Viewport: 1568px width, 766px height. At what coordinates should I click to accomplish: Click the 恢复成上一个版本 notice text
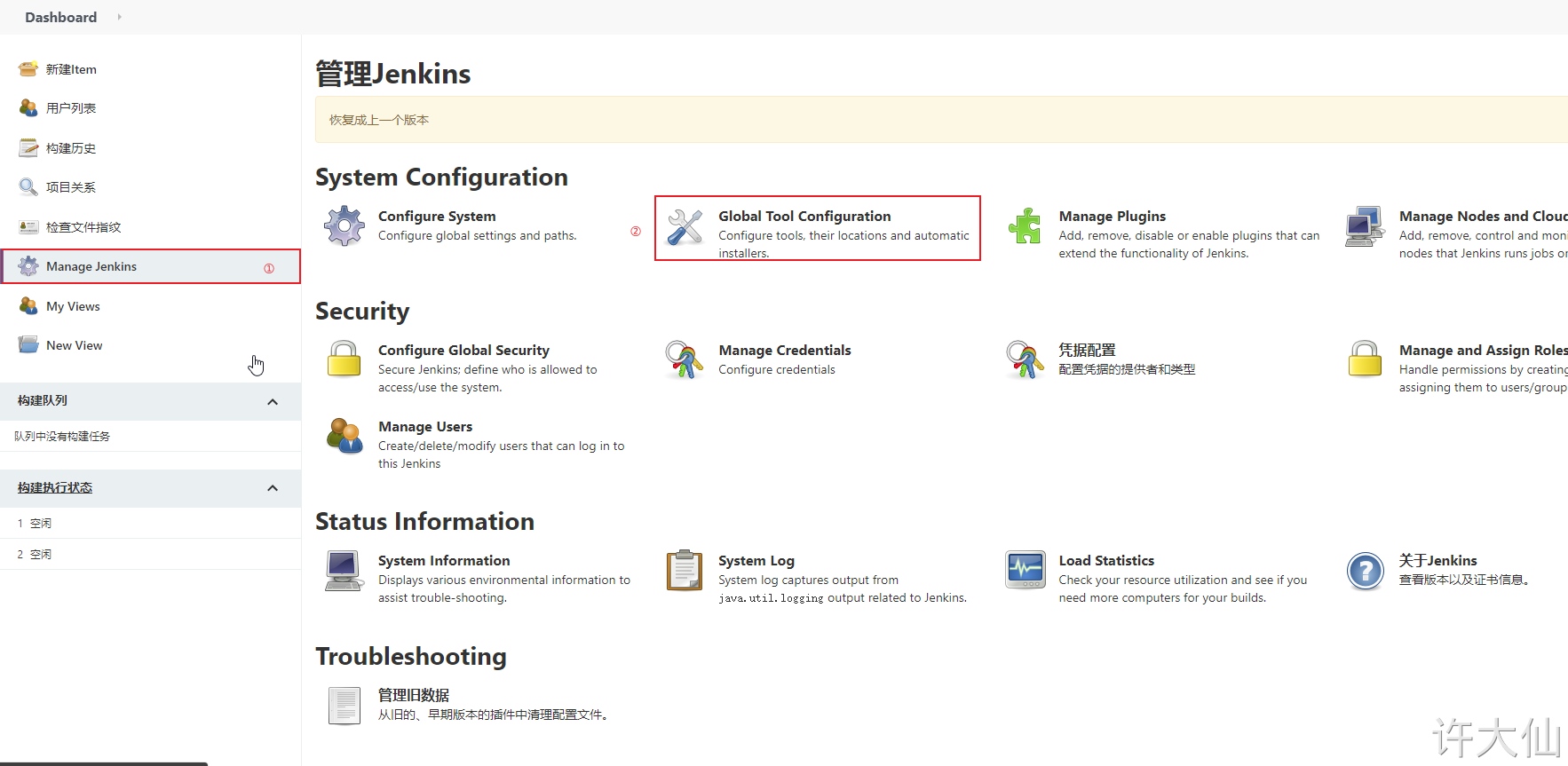click(x=379, y=120)
